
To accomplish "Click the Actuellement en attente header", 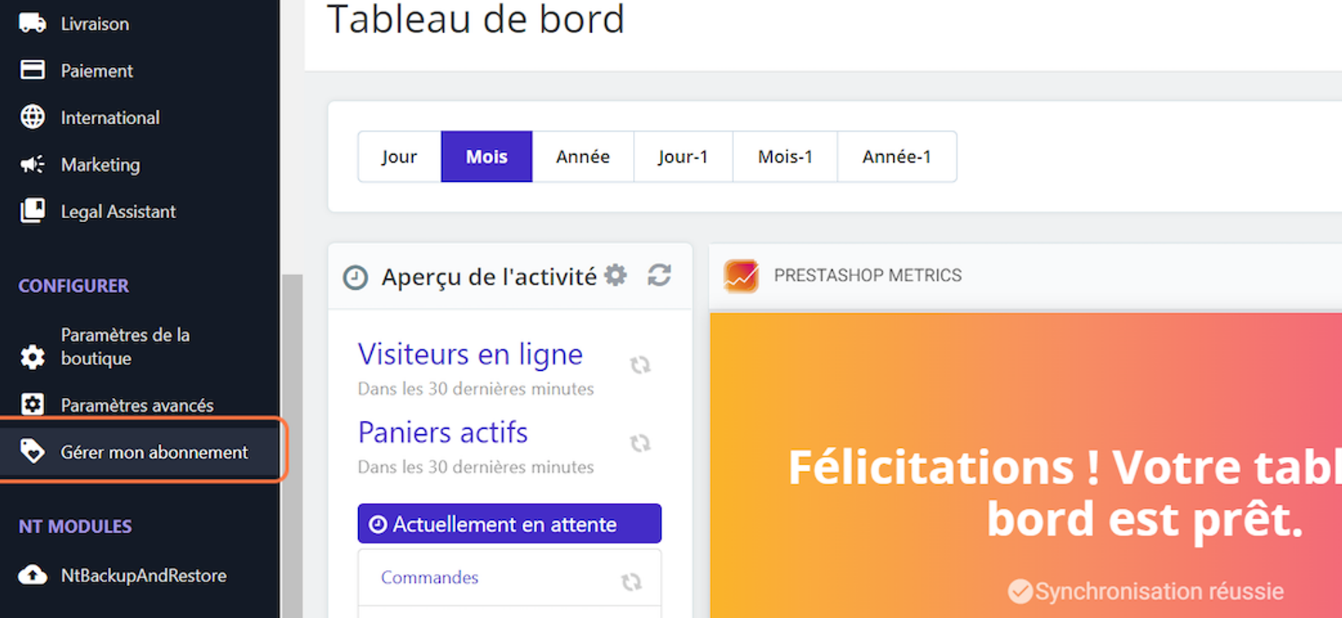I will point(509,524).
